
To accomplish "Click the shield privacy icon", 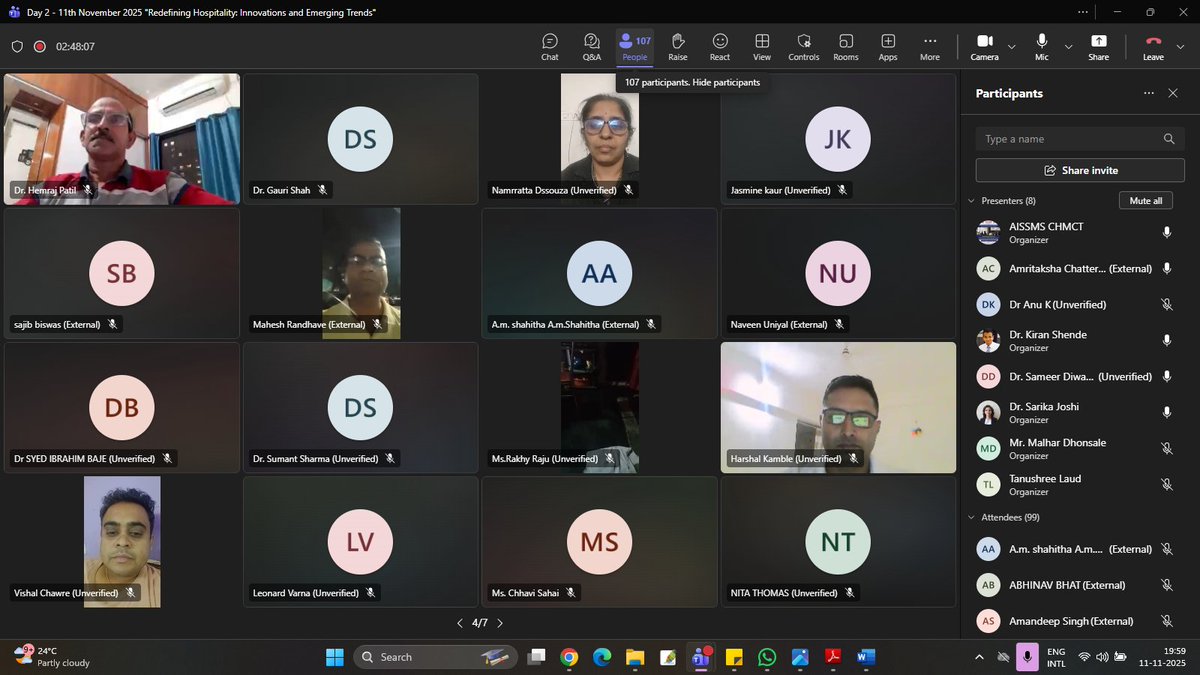I will [17, 46].
